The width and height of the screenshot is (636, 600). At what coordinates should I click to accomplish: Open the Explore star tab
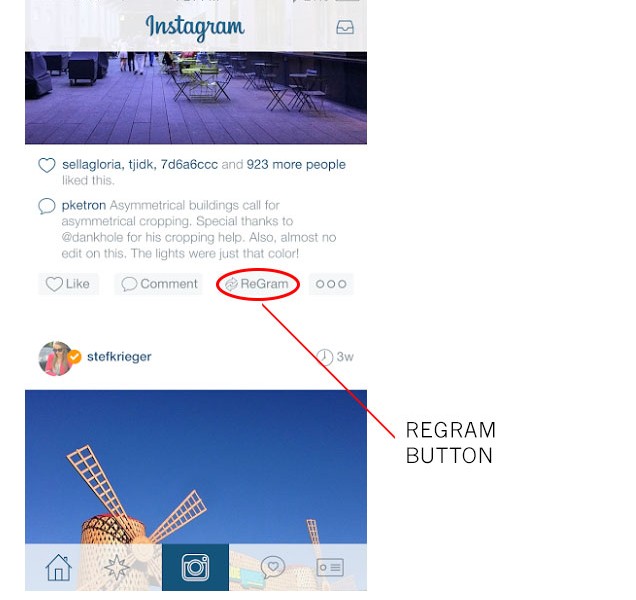point(117,568)
